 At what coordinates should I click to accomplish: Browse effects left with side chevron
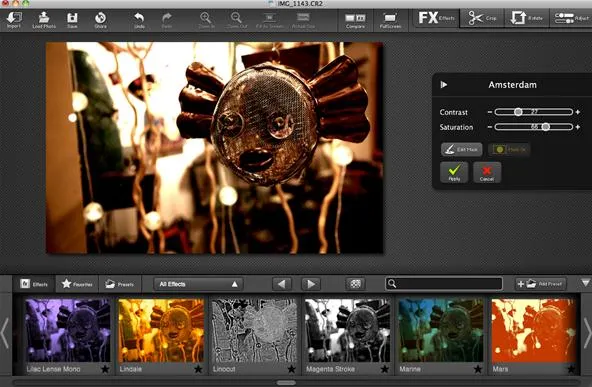click(5, 333)
